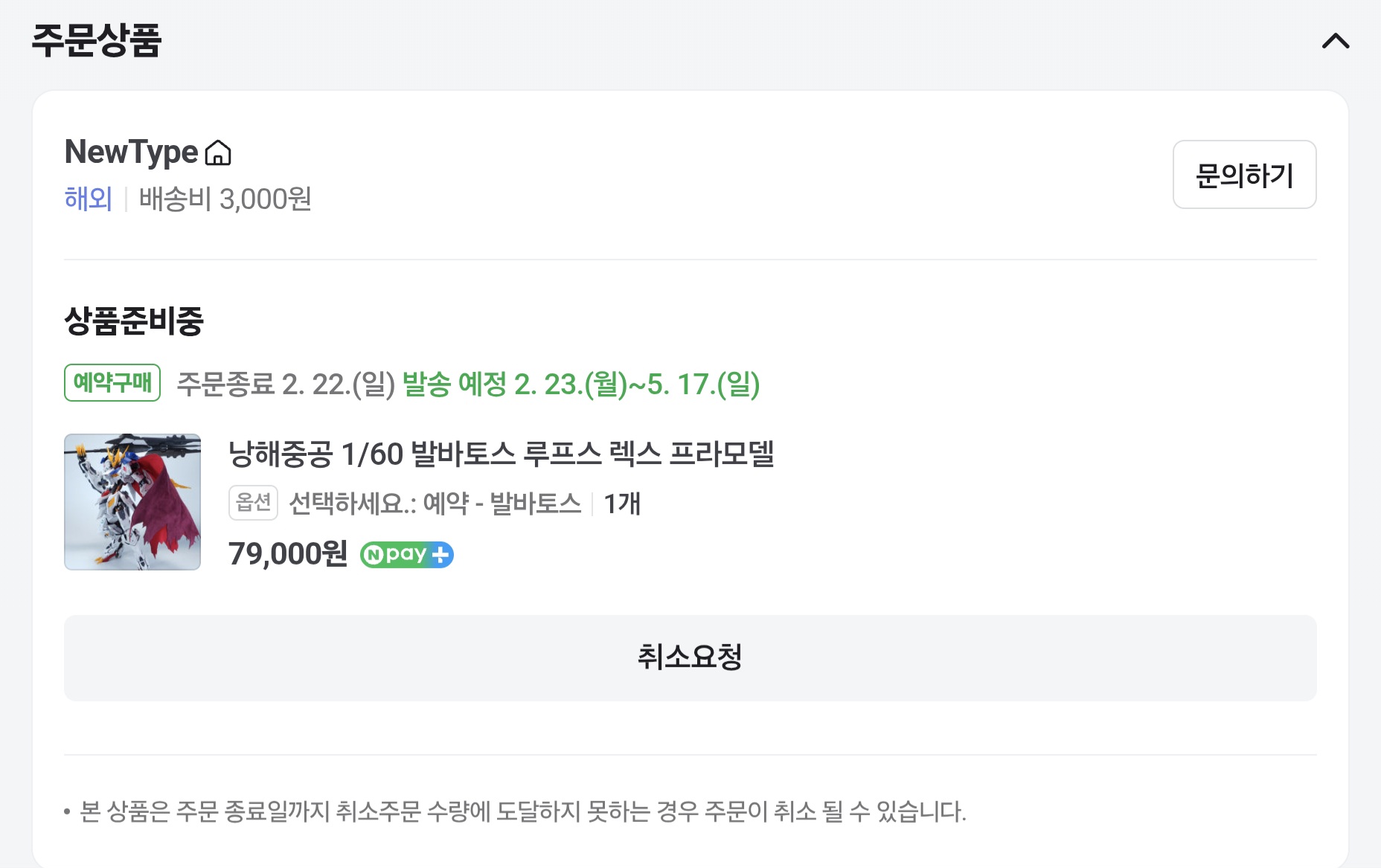The image size is (1381, 868).
Task: Click the green 발송 예정 shipping schedule
Action: click(x=580, y=385)
